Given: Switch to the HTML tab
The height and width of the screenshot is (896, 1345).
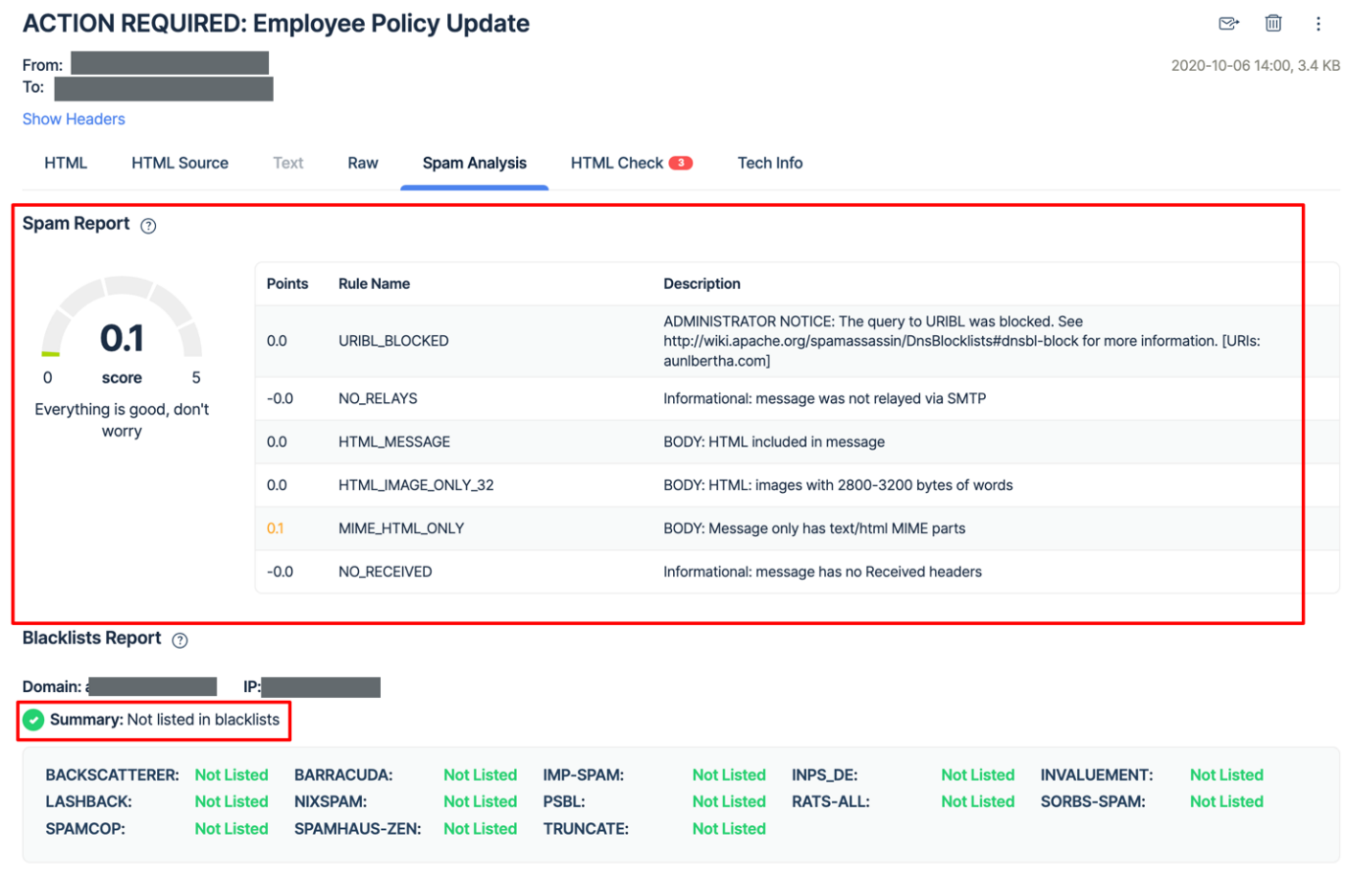Looking at the screenshot, I should [65, 163].
